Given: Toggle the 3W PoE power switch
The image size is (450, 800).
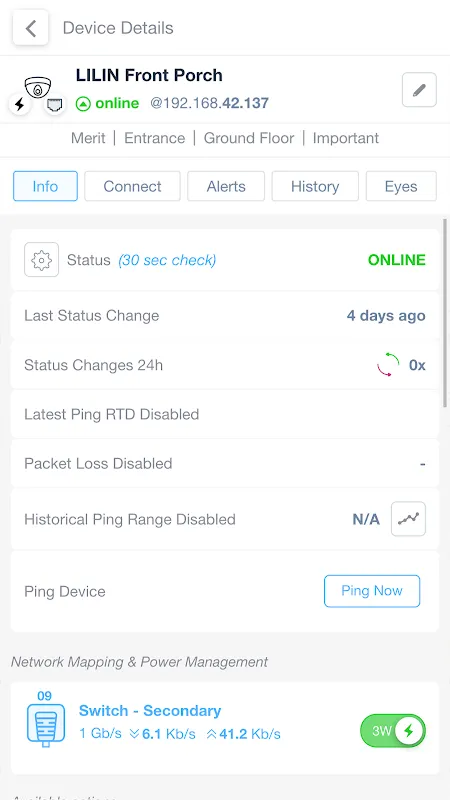Looking at the screenshot, I should click(x=393, y=731).
